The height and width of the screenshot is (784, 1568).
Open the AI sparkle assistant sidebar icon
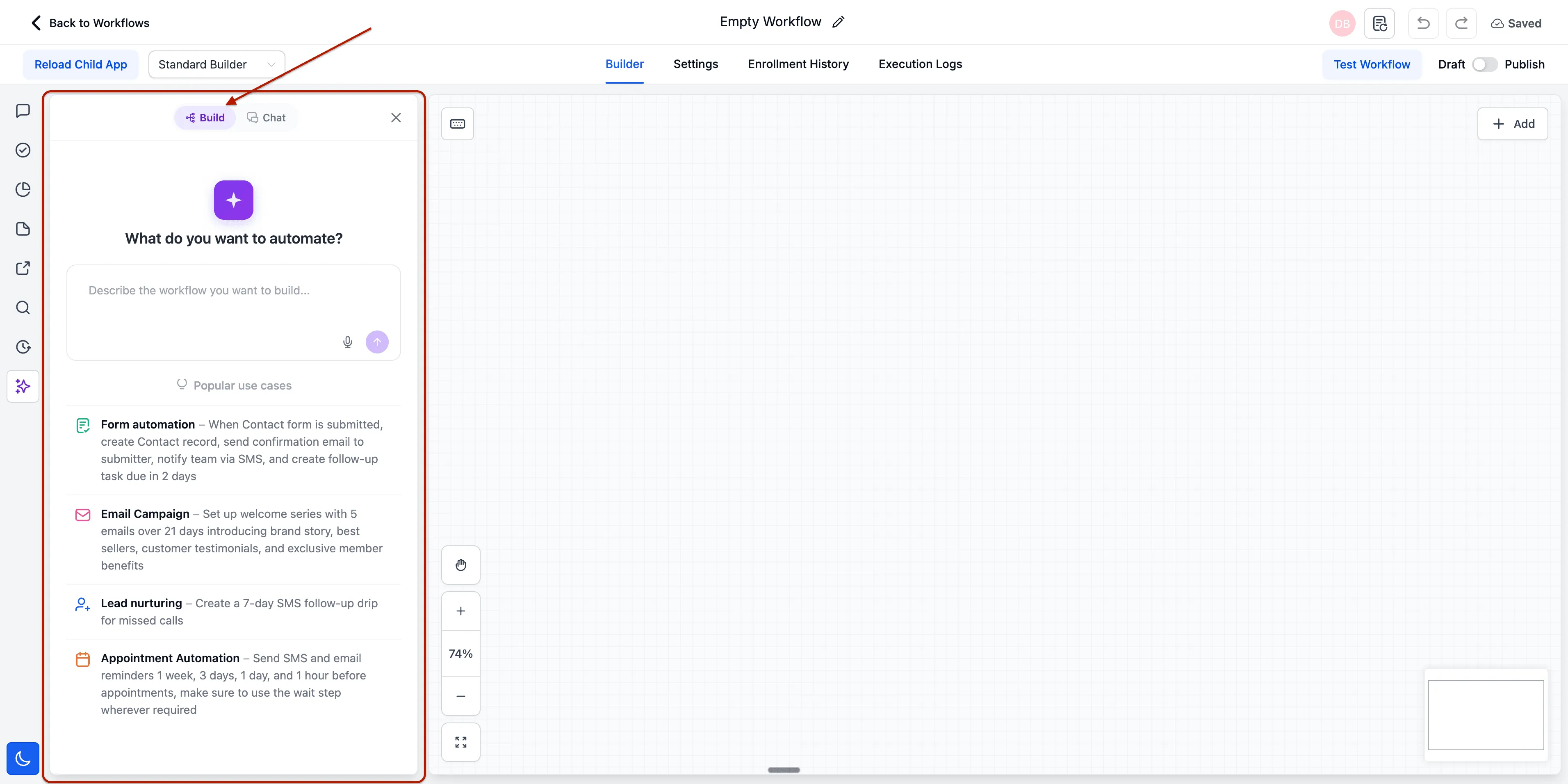(23, 386)
